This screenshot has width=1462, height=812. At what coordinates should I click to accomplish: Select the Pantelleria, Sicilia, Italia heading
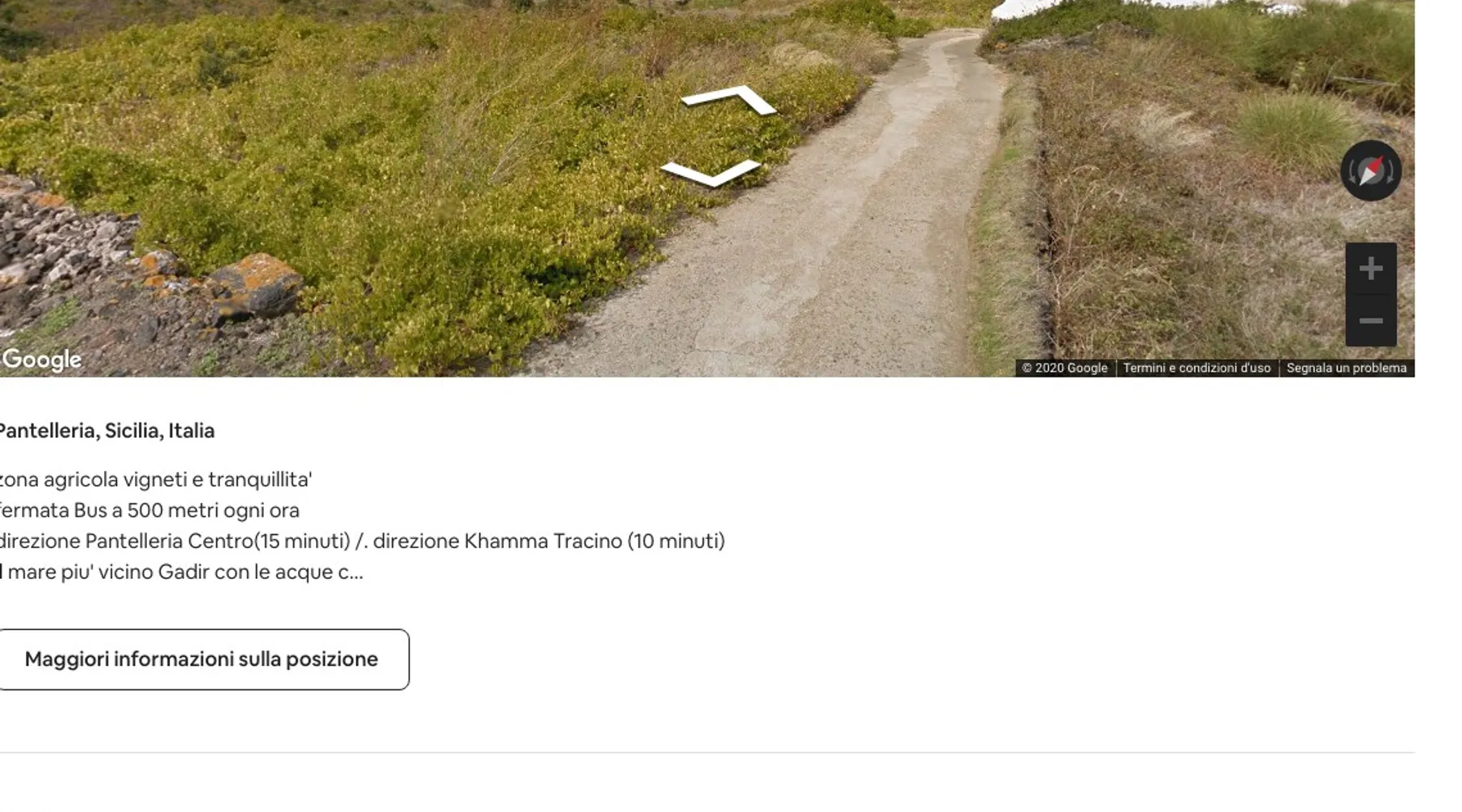pyautogui.click(x=106, y=431)
